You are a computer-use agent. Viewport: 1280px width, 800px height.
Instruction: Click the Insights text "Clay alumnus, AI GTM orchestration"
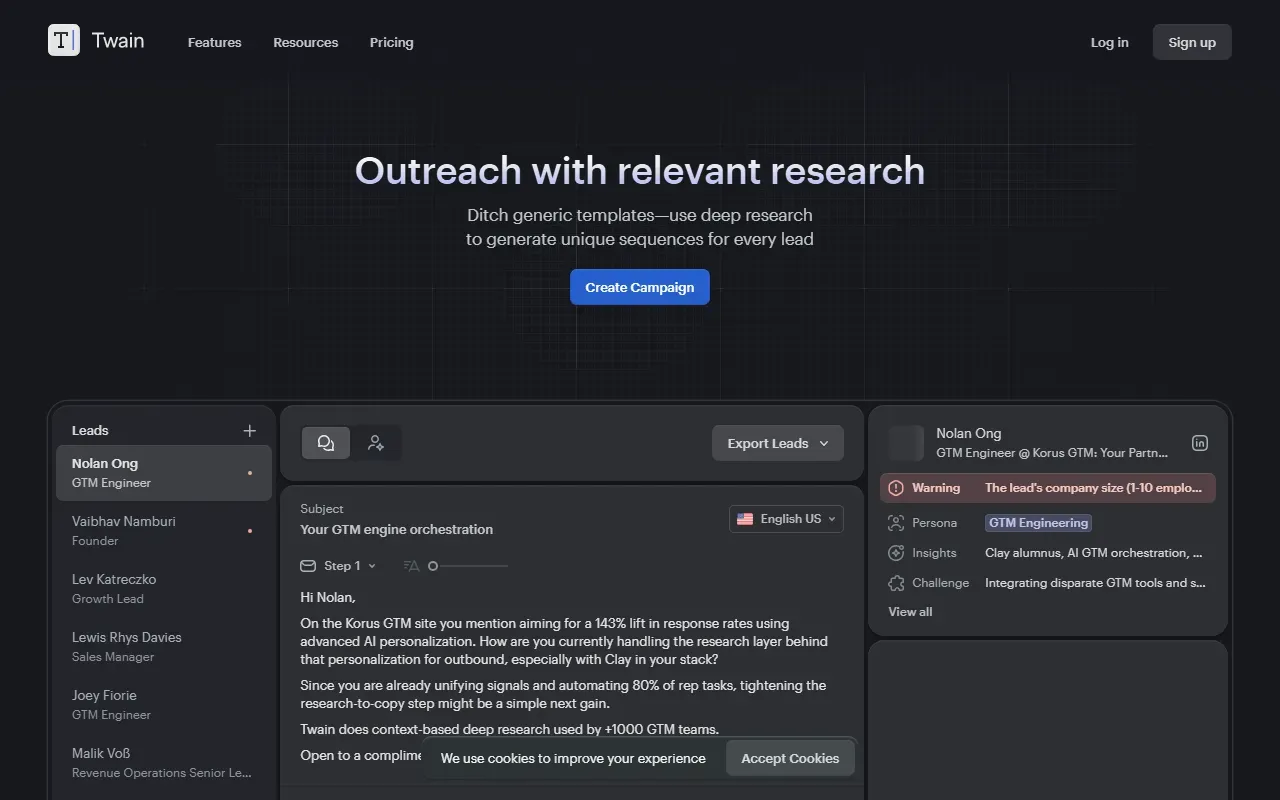(x=1094, y=553)
